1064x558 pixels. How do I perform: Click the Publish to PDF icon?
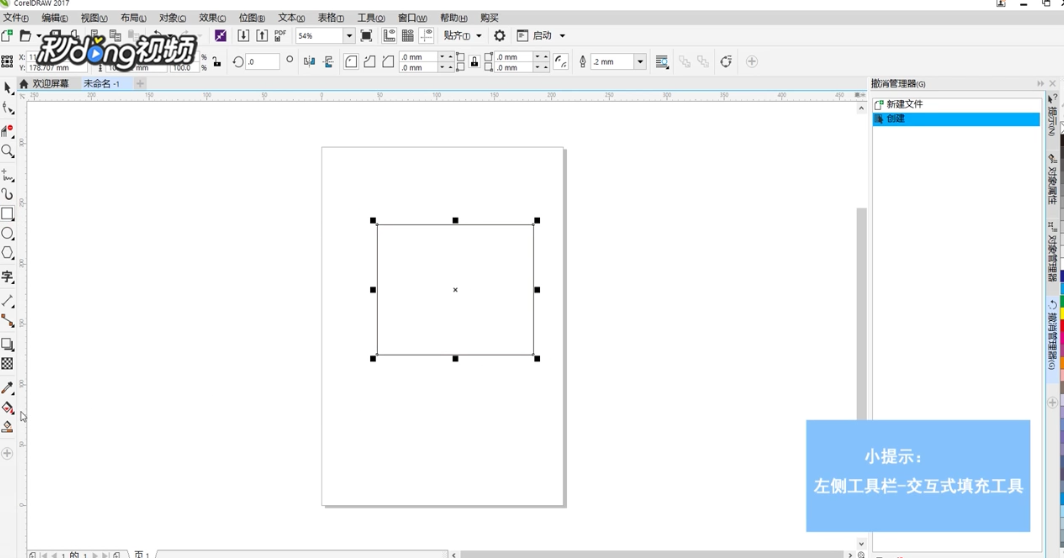[280, 35]
